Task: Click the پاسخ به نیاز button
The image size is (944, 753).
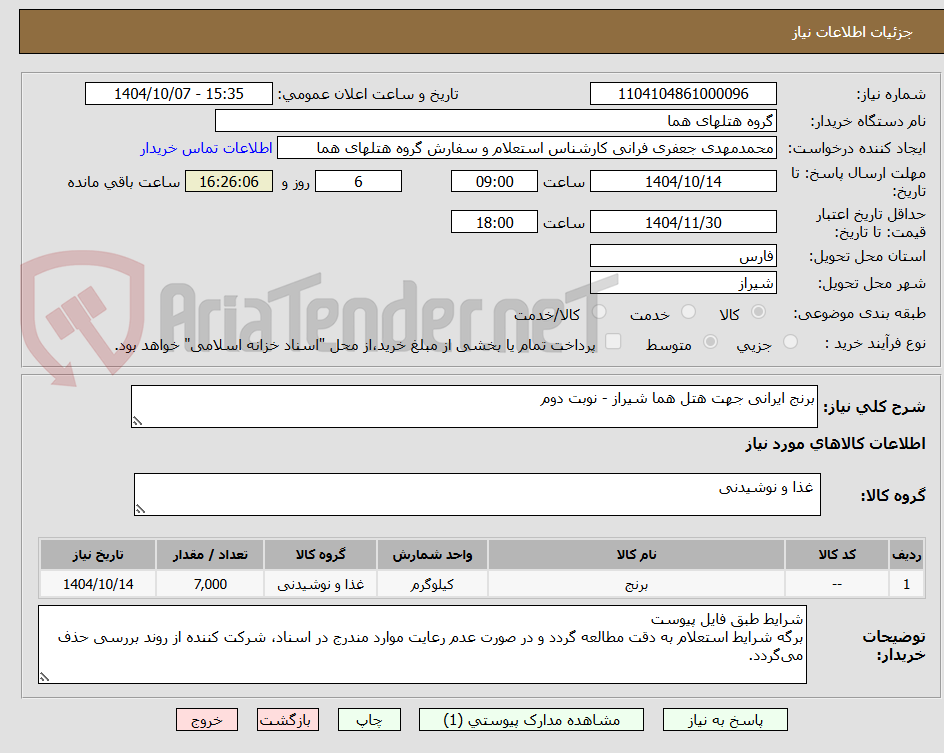Action: [725, 720]
